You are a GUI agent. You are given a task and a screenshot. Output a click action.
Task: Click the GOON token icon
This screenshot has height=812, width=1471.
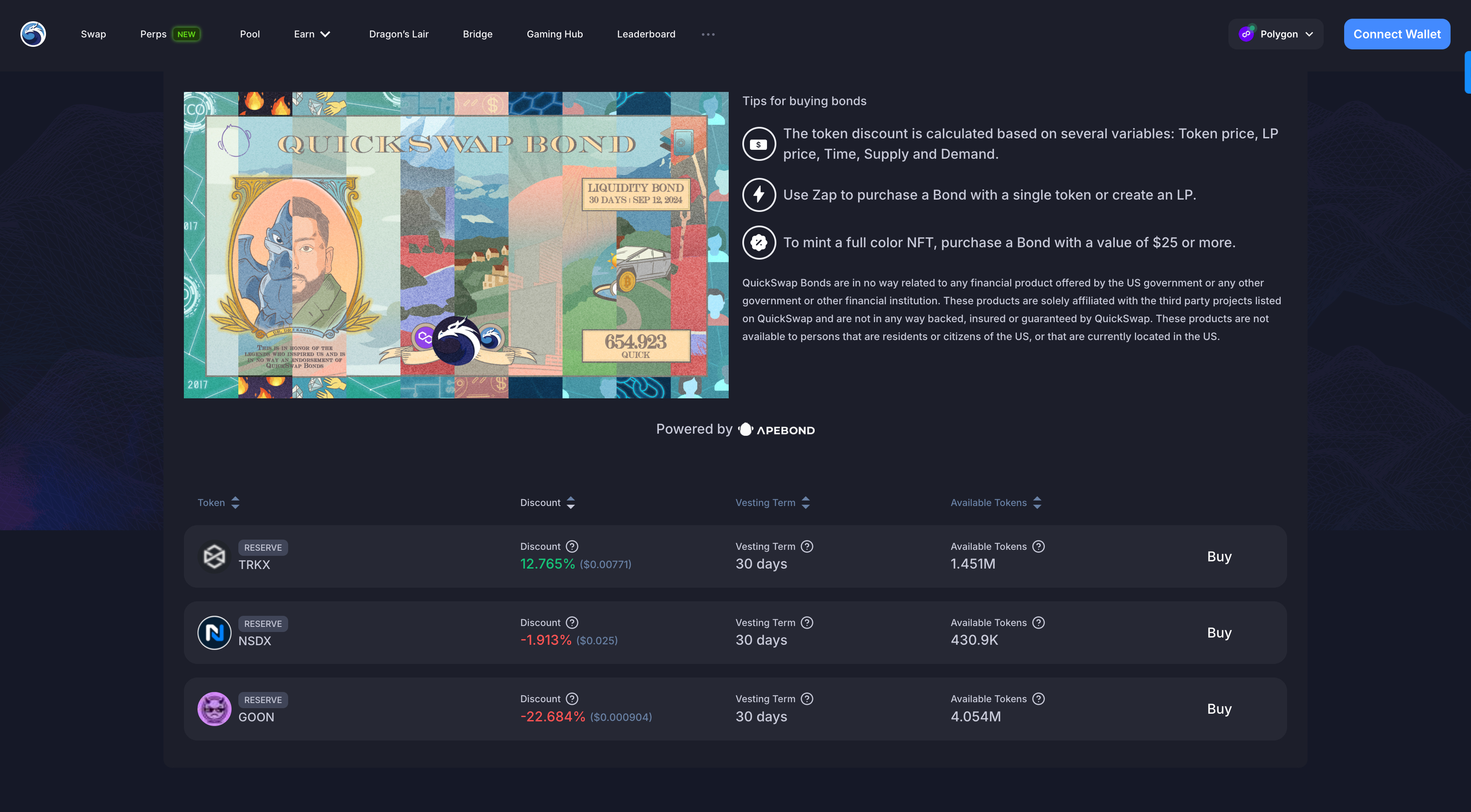coord(214,709)
